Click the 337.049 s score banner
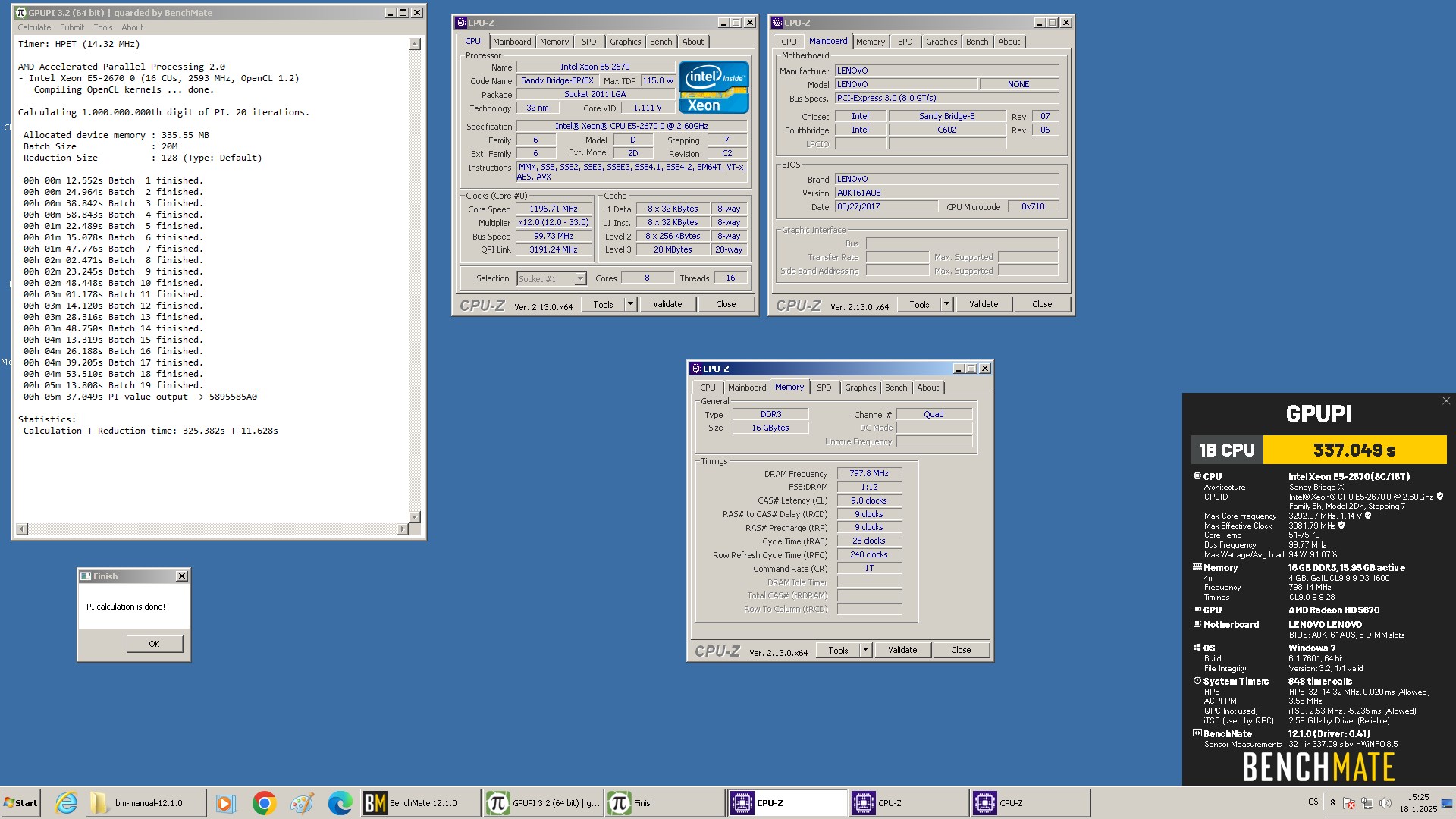1456x819 pixels. tap(1354, 450)
